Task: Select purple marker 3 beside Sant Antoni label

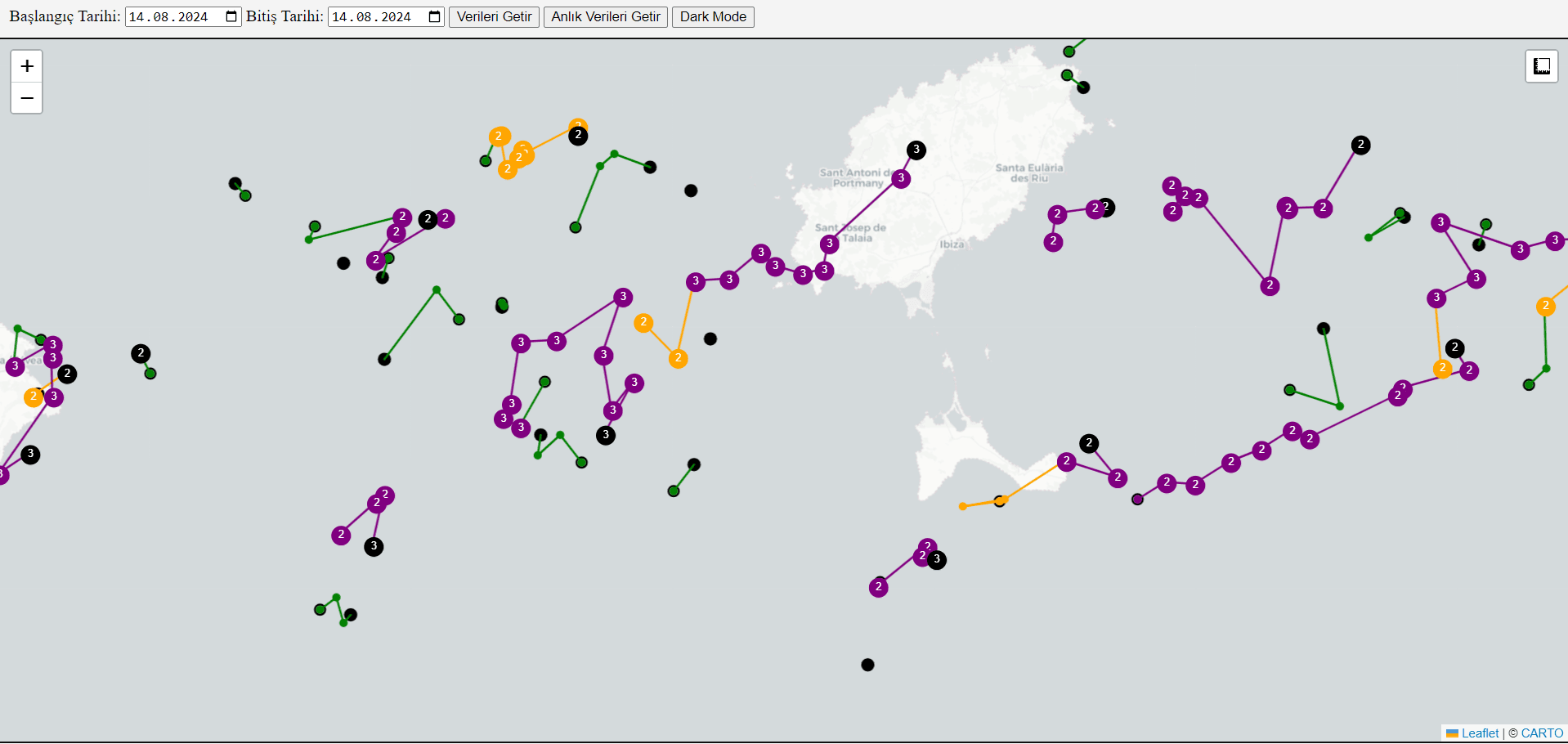Action: click(901, 178)
